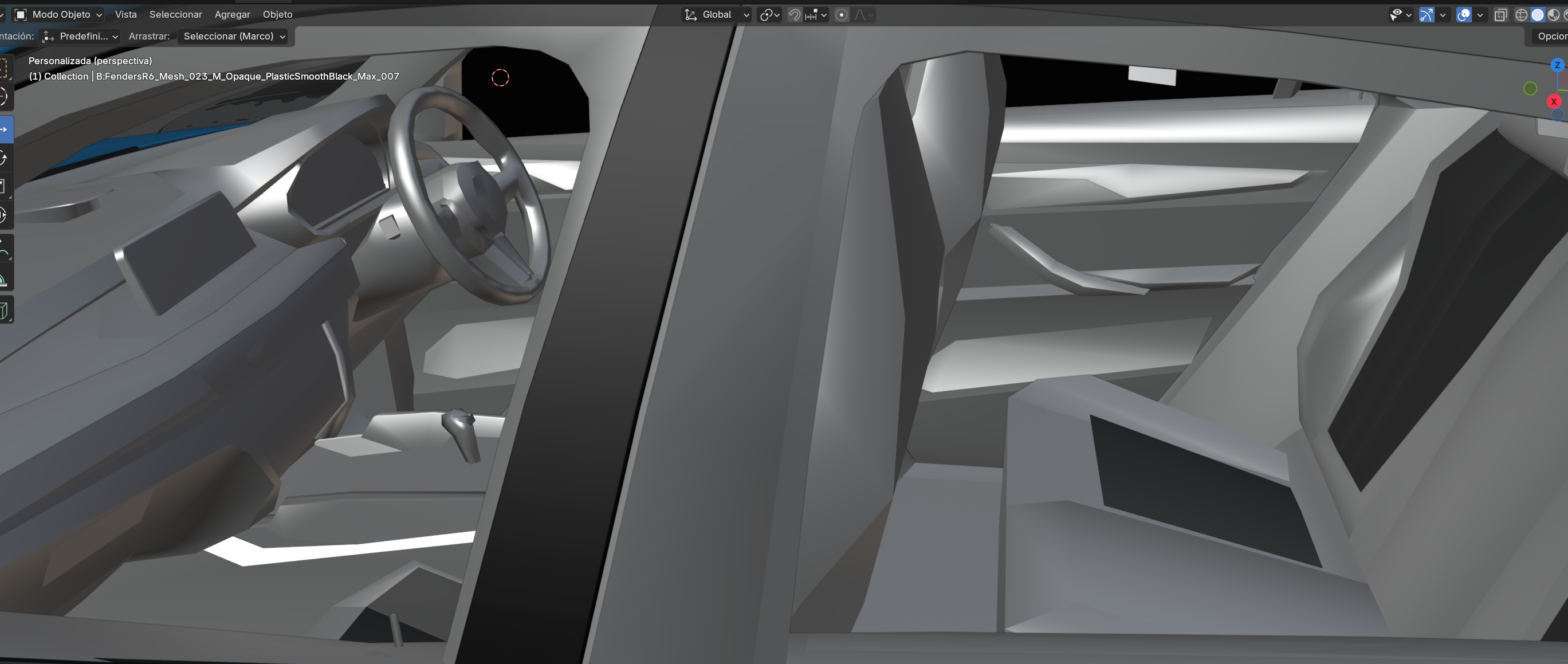Expand the gizmo options arrow
This screenshot has width=1568, height=664.
point(1442,14)
